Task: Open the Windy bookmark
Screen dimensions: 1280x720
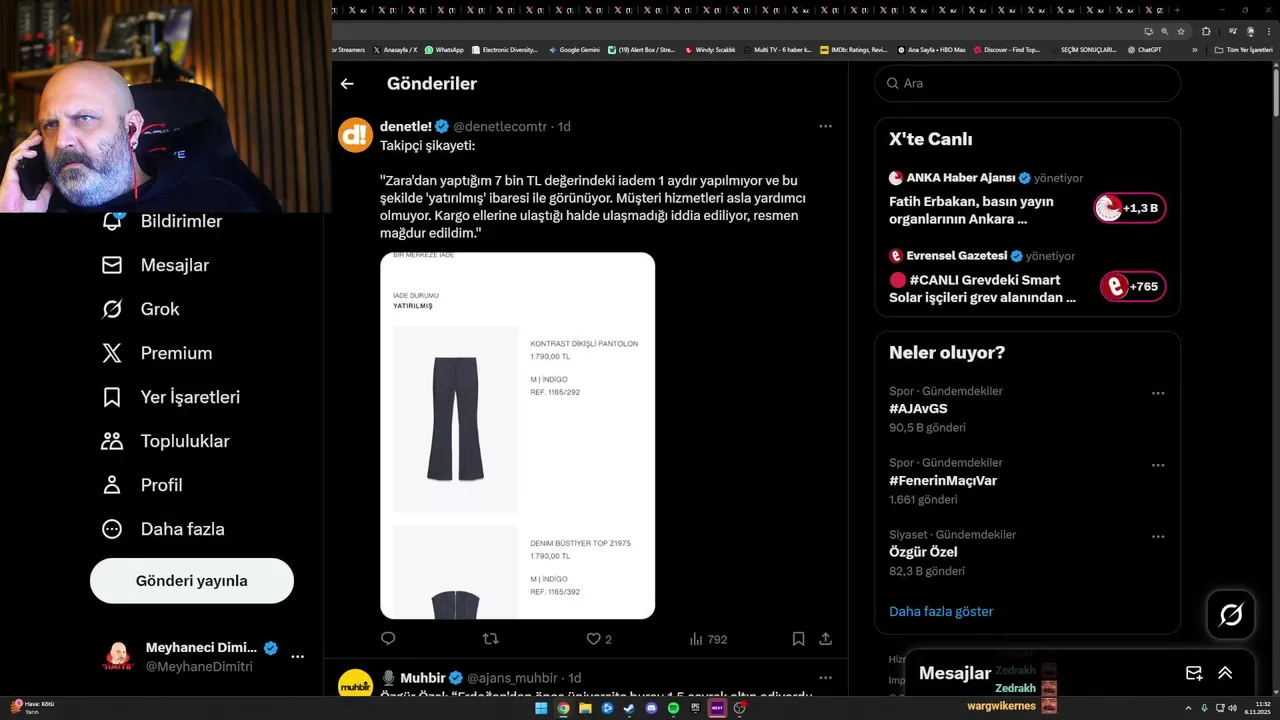Action: pyautogui.click(x=710, y=49)
